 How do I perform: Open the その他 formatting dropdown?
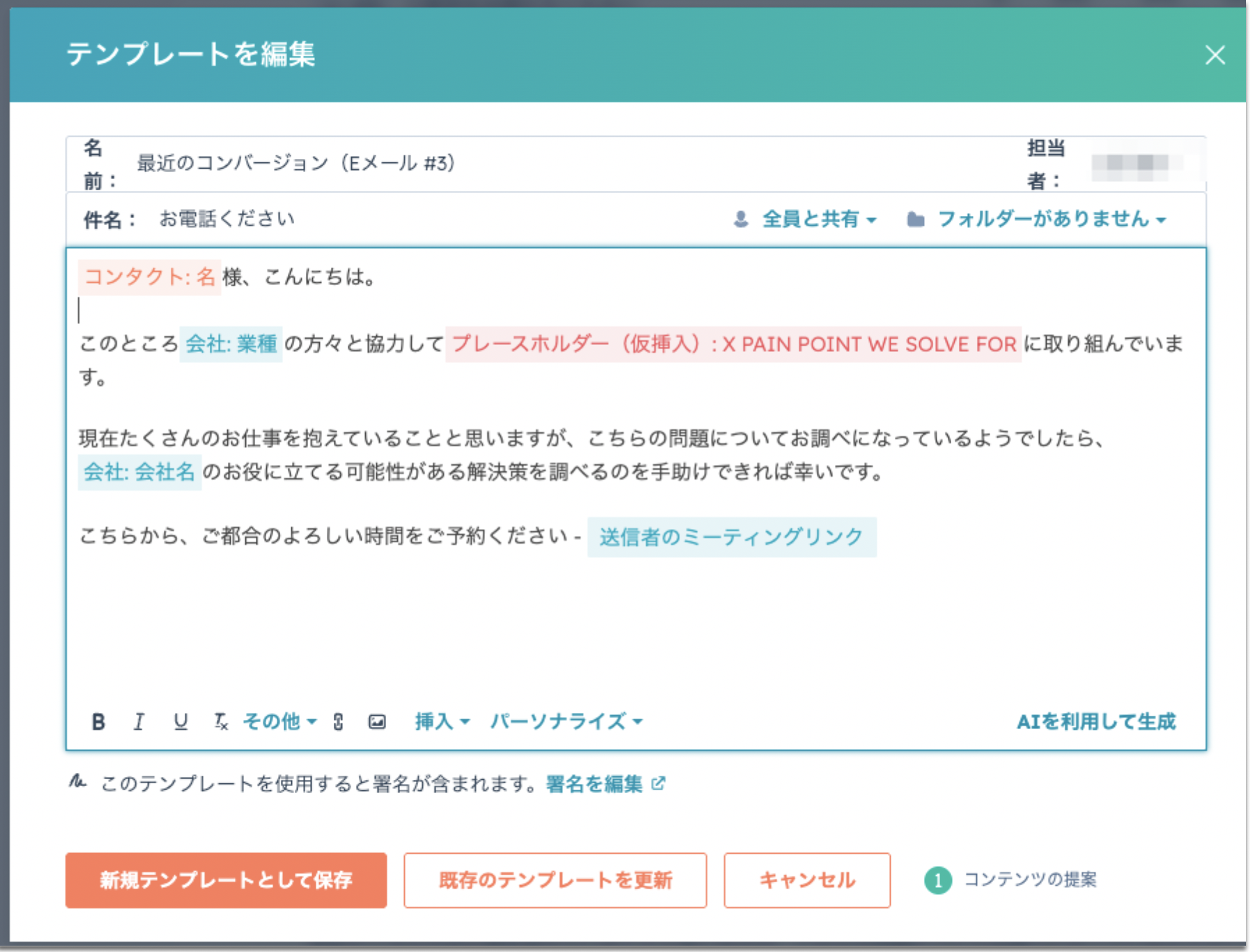coord(279,722)
